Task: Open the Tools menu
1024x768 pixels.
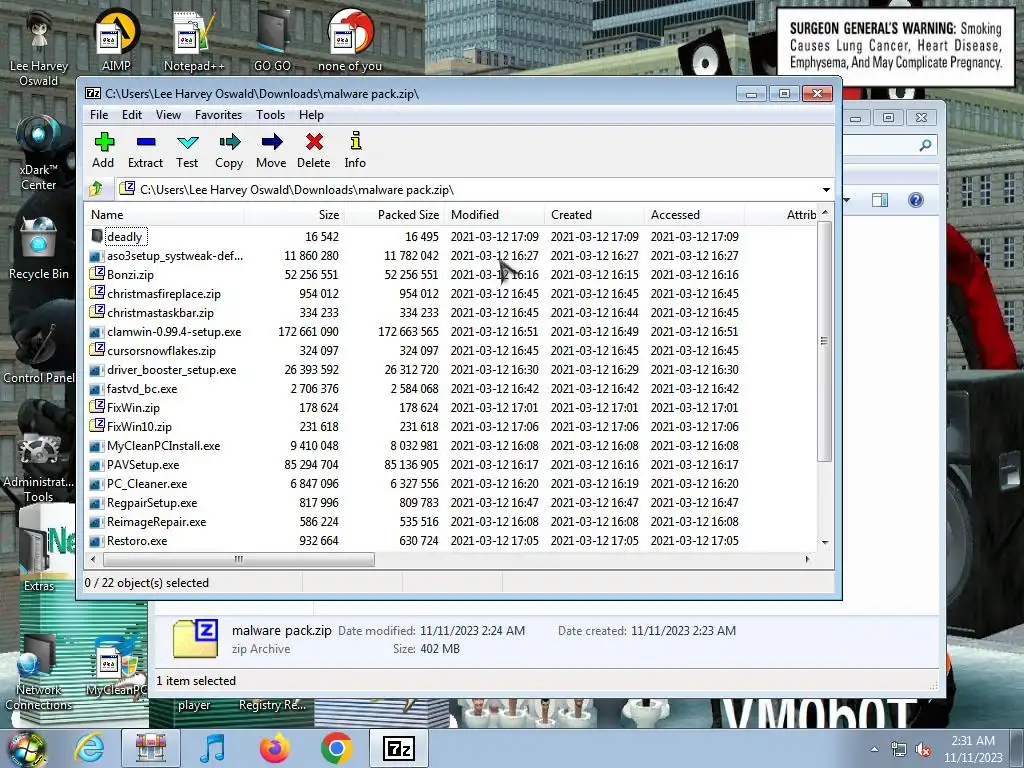Action: click(x=270, y=115)
